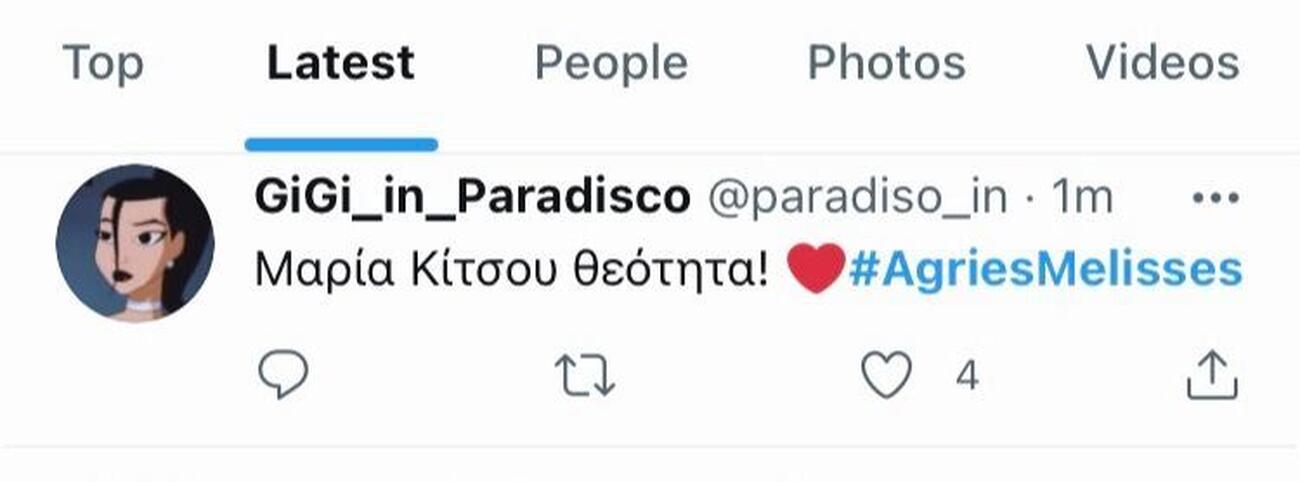Retweet the #AgriesMelisses post

click(585, 376)
